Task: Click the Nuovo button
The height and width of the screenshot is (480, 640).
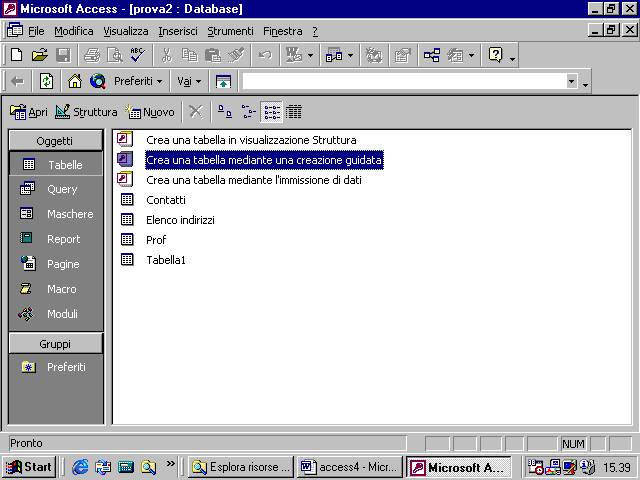Action: coord(150,111)
